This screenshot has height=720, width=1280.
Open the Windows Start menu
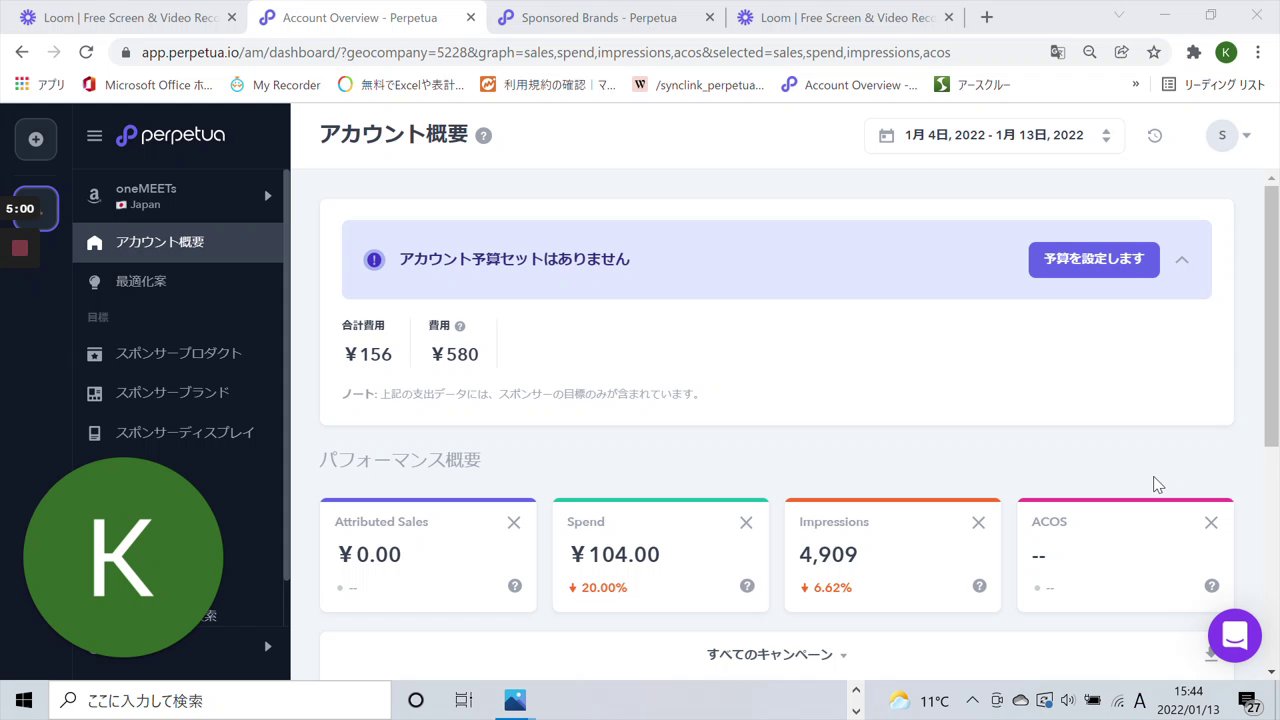click(x=24, y=700)
